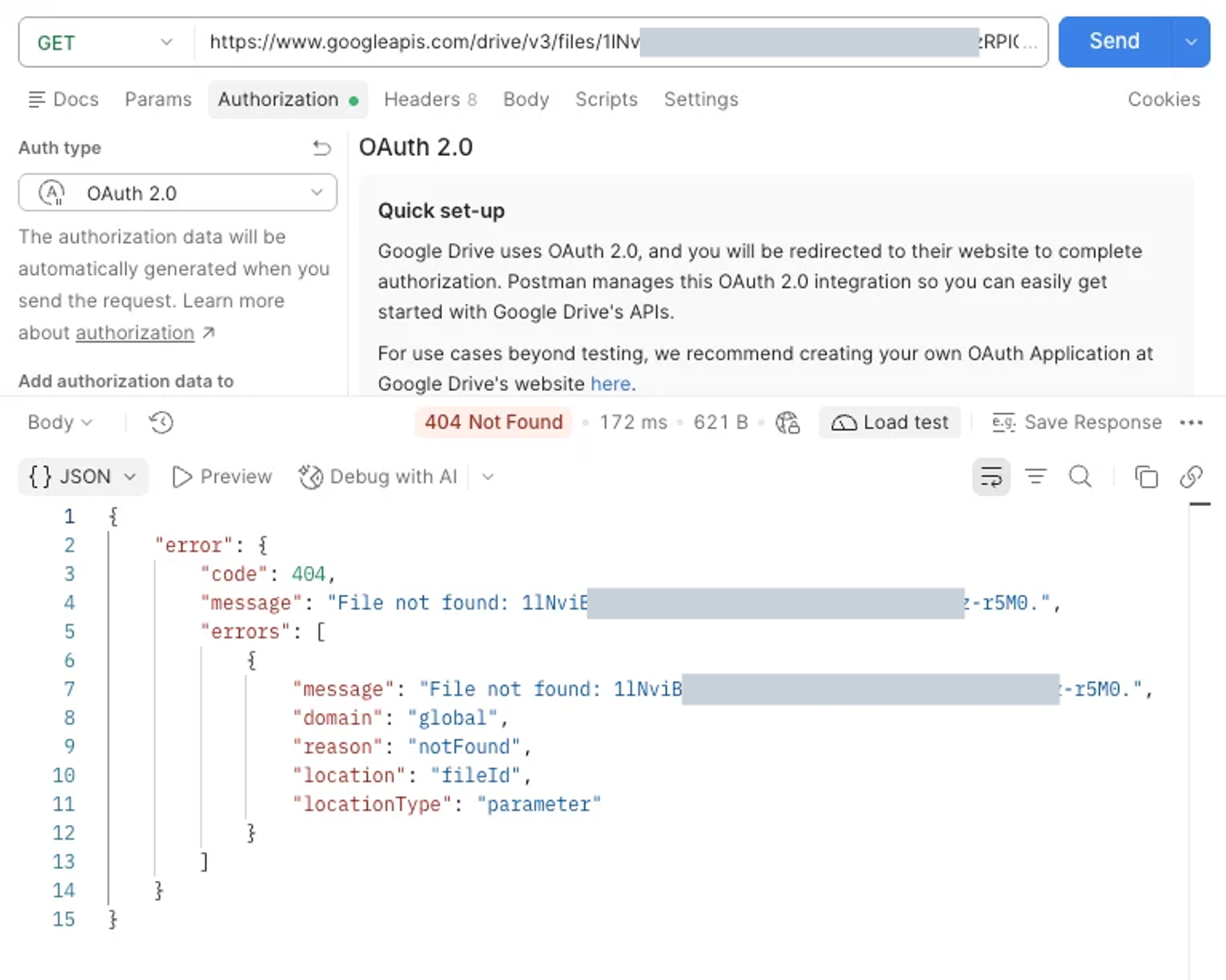This screenshot has height=980, width=1226.
Task: Click the 404 Not Found status badge
Action: pyautogui.click(x=494, y=422)
